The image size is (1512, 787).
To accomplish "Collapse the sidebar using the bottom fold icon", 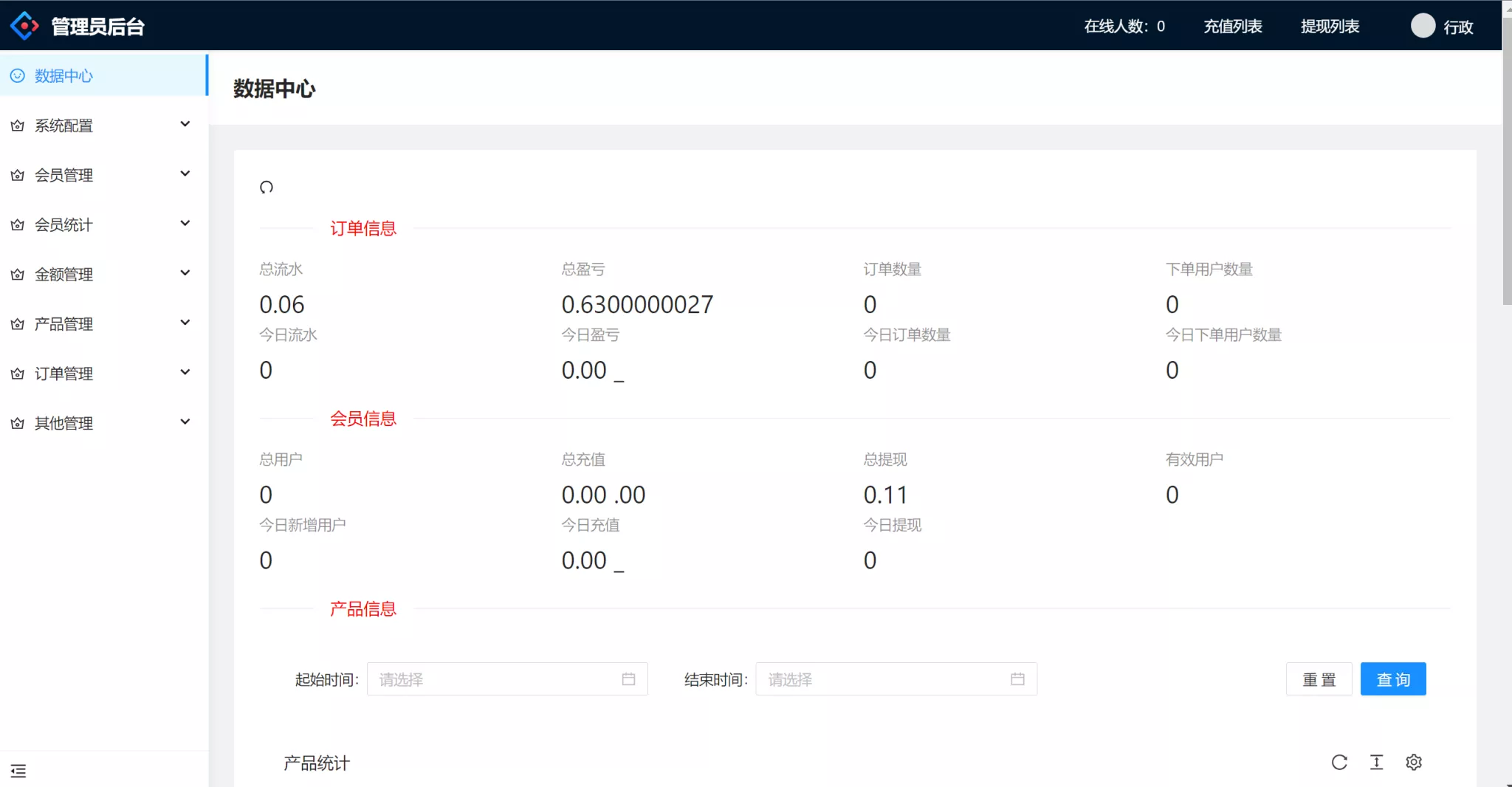I will coord(18,771).
